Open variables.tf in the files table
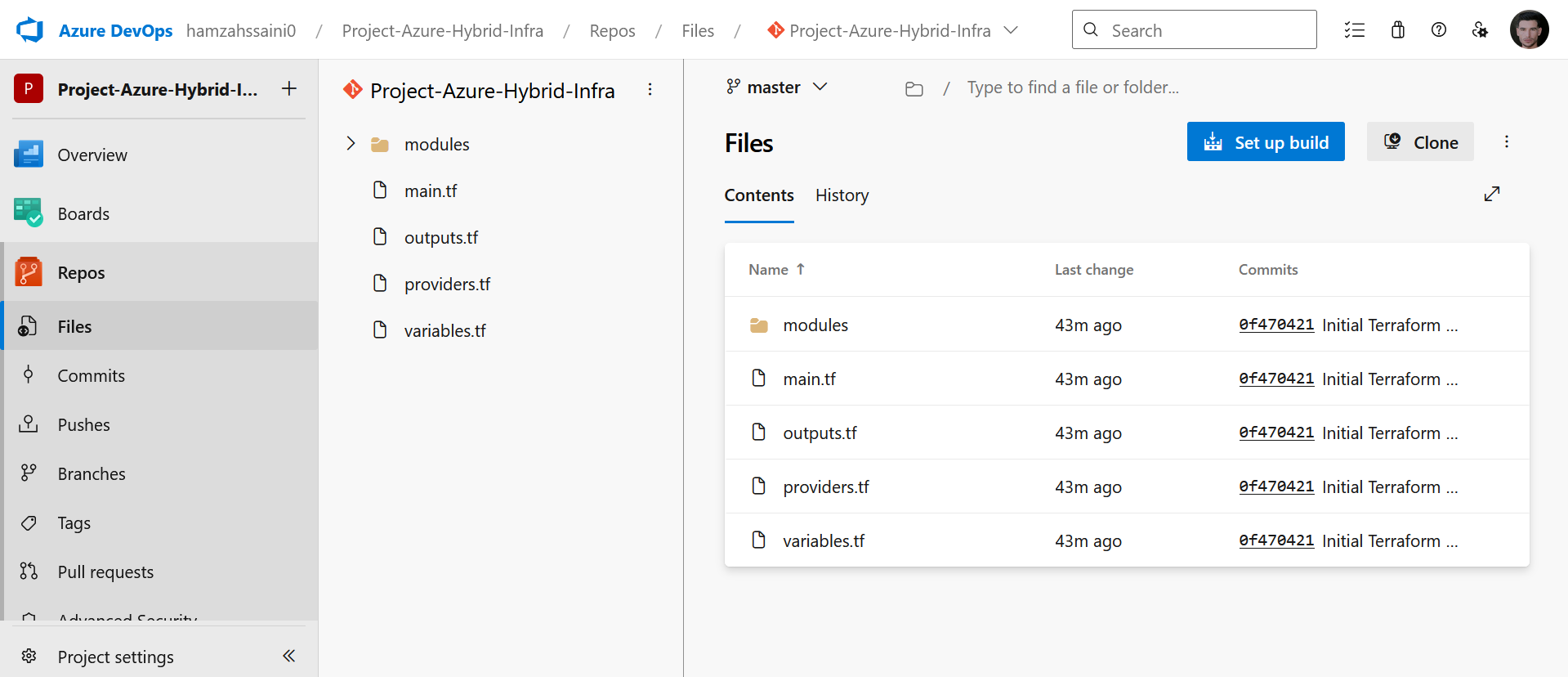1568x677 pixels. 824,541
